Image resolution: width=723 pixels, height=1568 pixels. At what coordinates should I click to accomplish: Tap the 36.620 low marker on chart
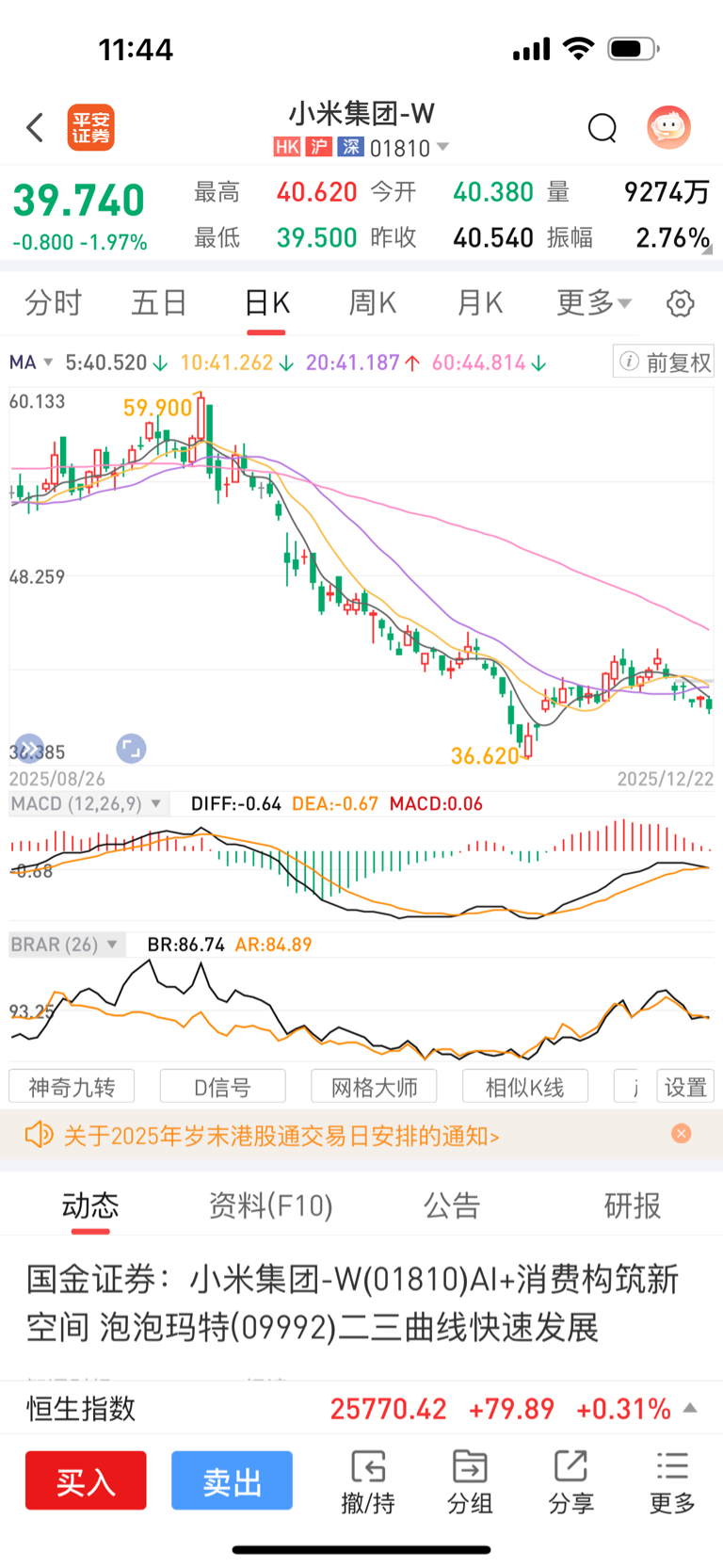(485, 755)
